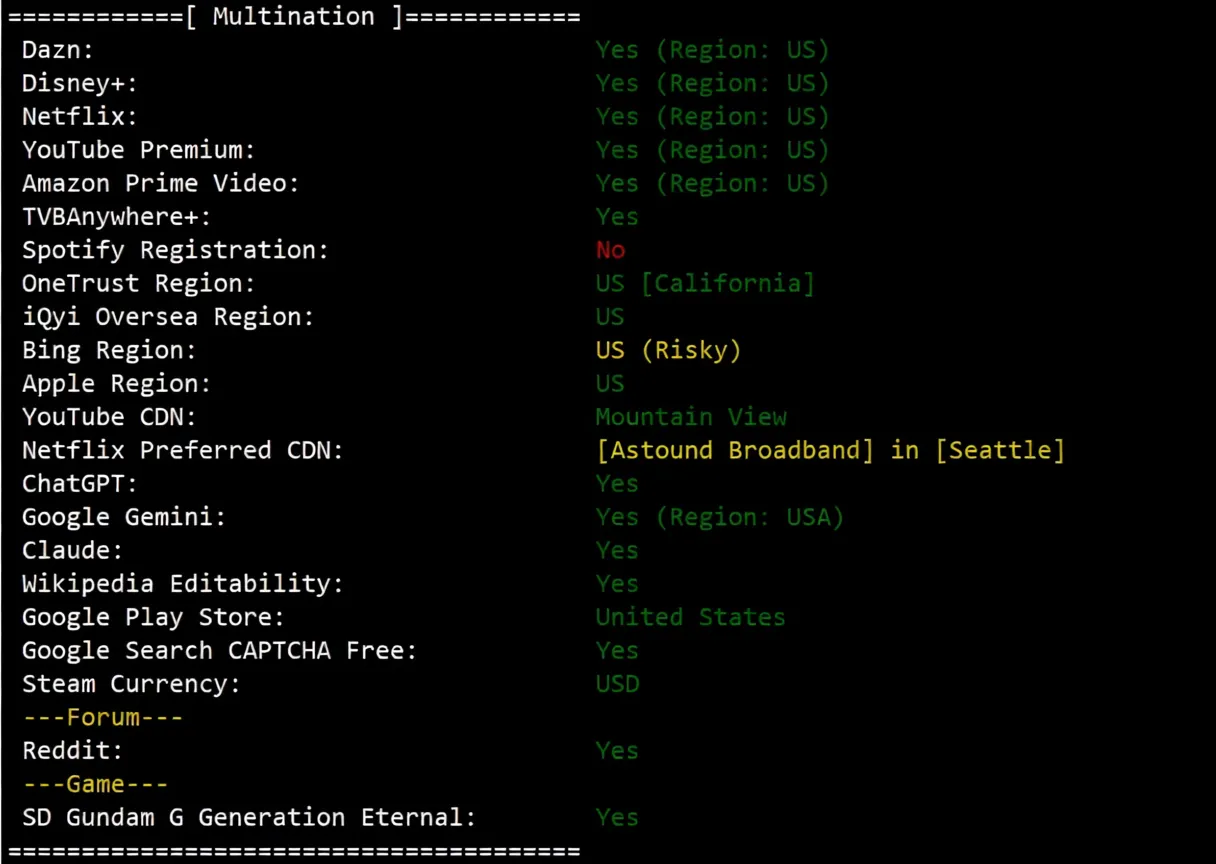The image size is (1216, 864).
Task: Select the Dazn row label
Action: point(58,50)
